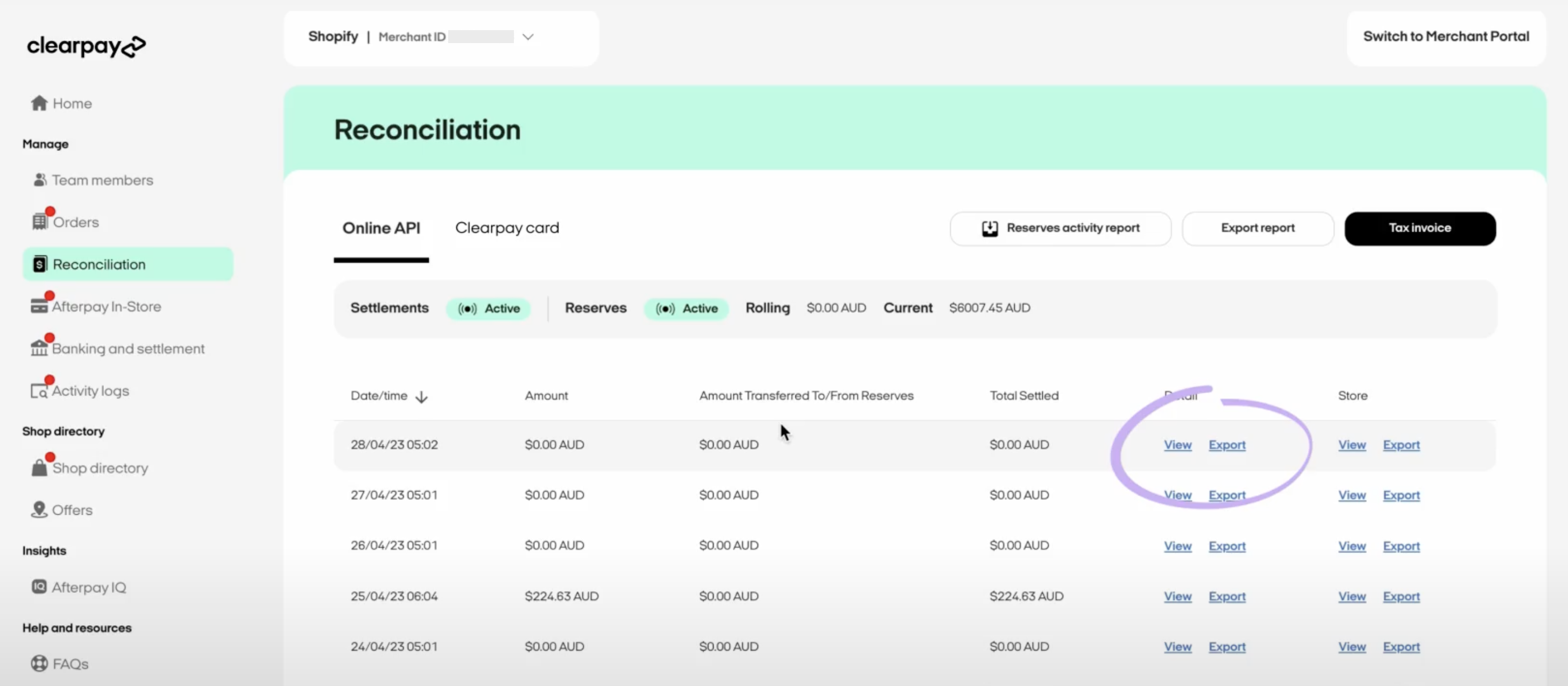Click the Reconciliation dollar icon
This screenshot has width=1568, height=686.
tap(40, 264)
